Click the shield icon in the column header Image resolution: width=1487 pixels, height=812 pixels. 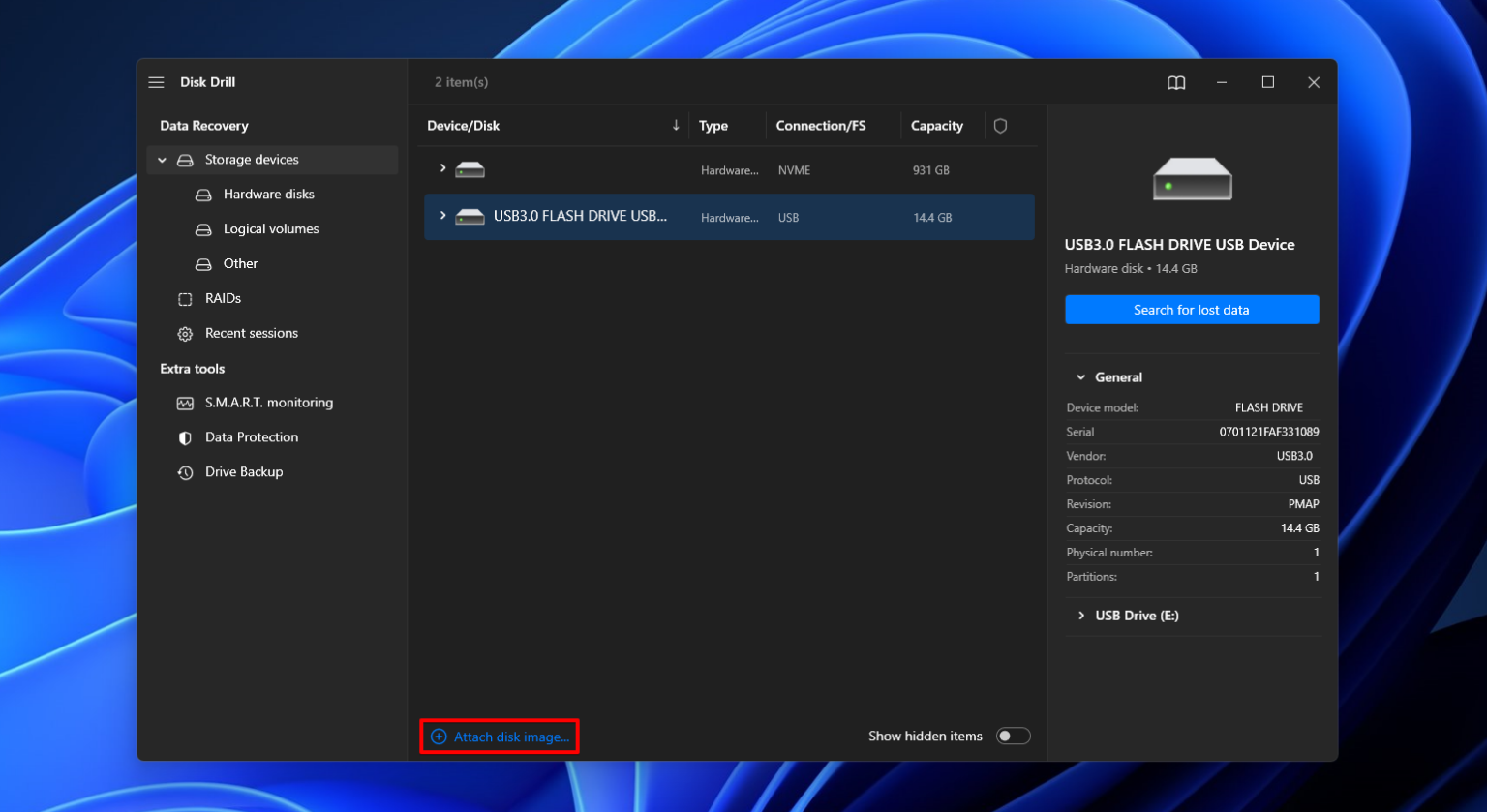(1000, 125)
